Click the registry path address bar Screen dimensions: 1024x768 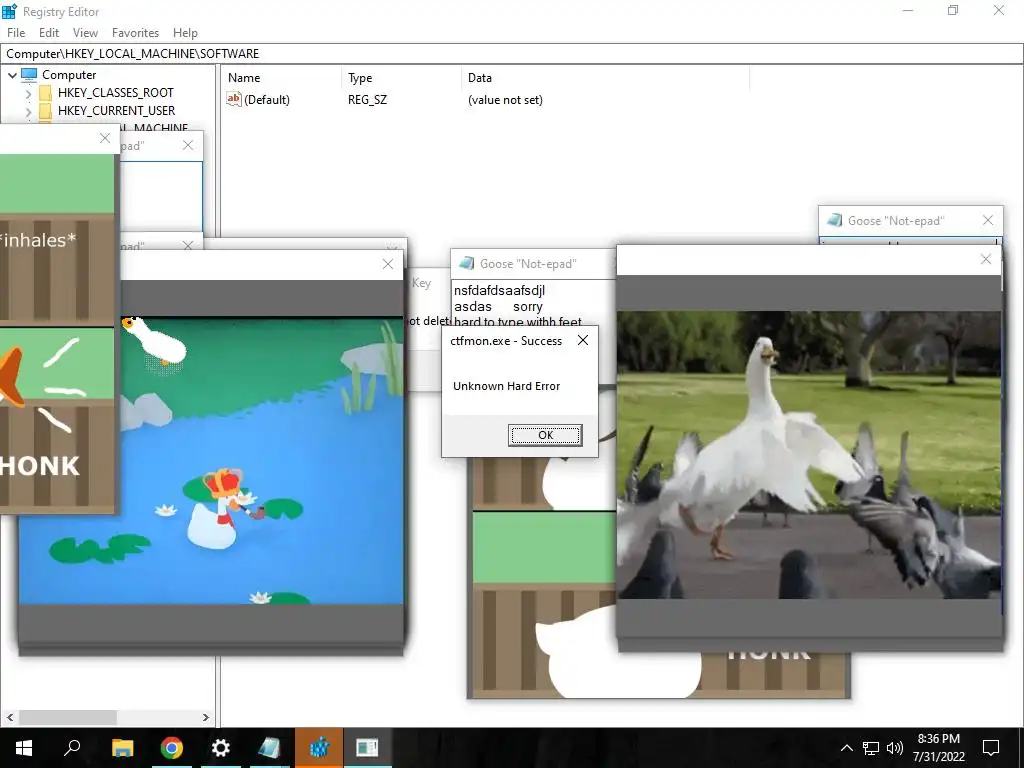[512, 54]
